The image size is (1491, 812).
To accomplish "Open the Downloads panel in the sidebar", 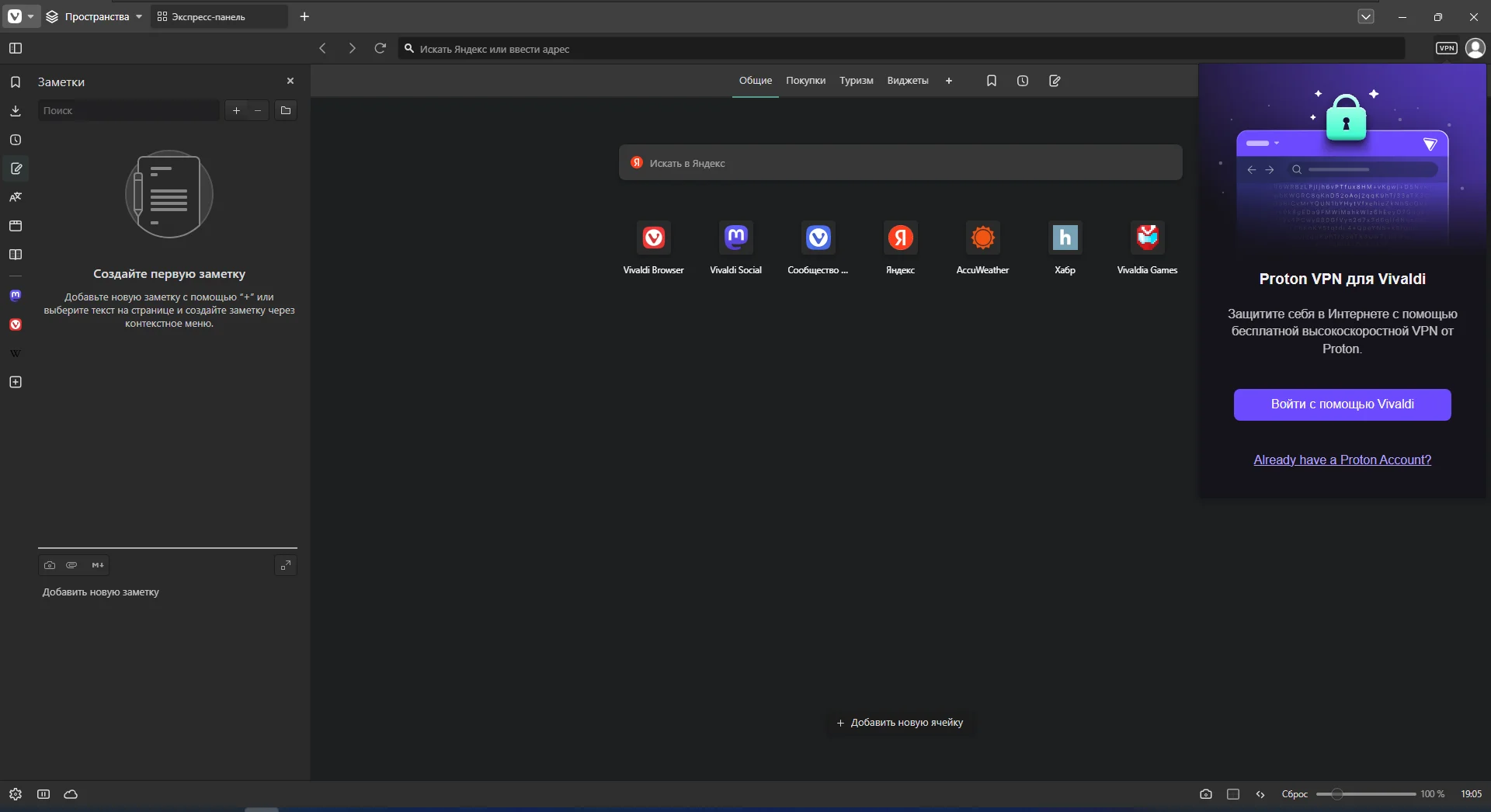I will click(16, 111).
